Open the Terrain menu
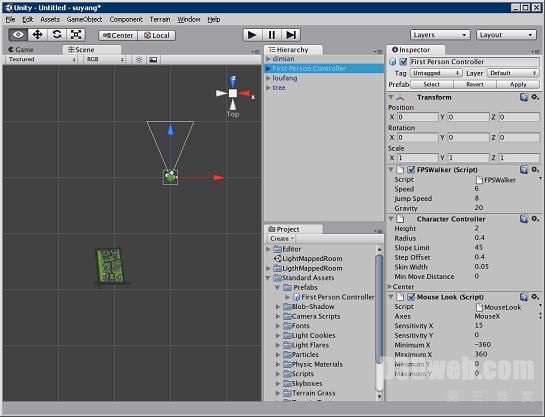Image resolution: width=545 pixels, height=417 pixels. pos(160,19)
